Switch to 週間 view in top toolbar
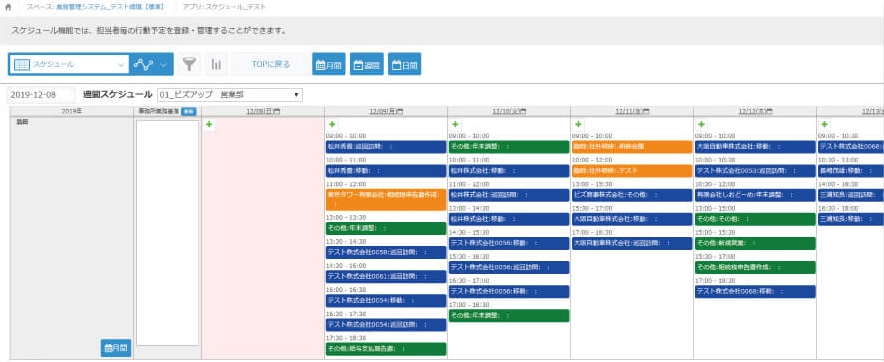This screenshot has width=884, height=362. click(366, 64)
